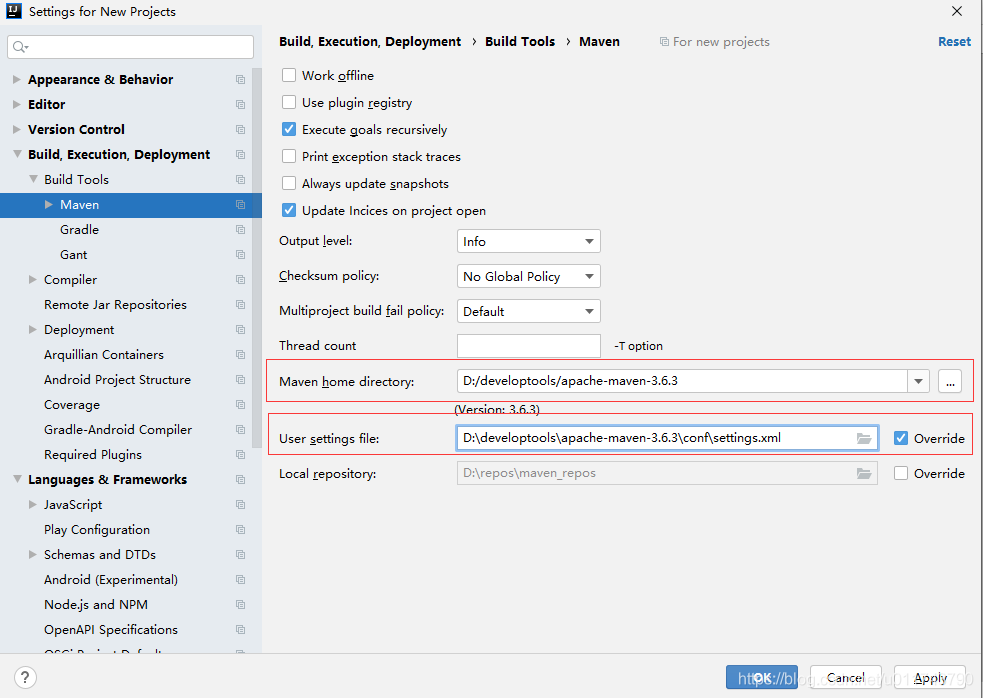Enable the Work offline checkbox
Viewport: 983px width, 698px height.
point(289,75)
